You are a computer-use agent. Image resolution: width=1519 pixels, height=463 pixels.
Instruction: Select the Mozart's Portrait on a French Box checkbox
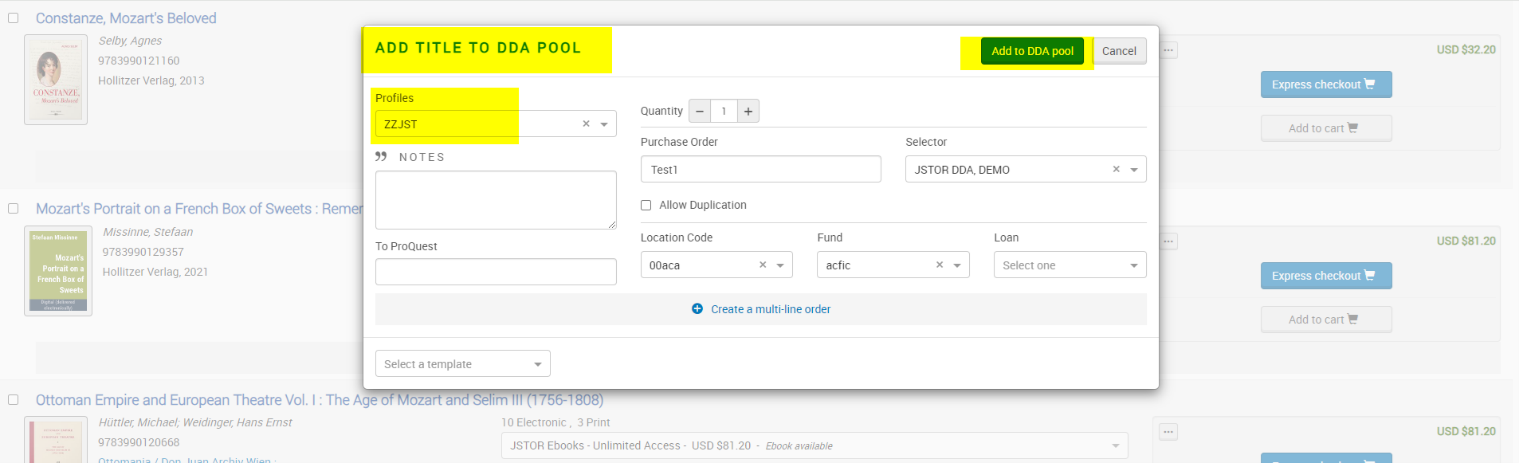(13, 208)
